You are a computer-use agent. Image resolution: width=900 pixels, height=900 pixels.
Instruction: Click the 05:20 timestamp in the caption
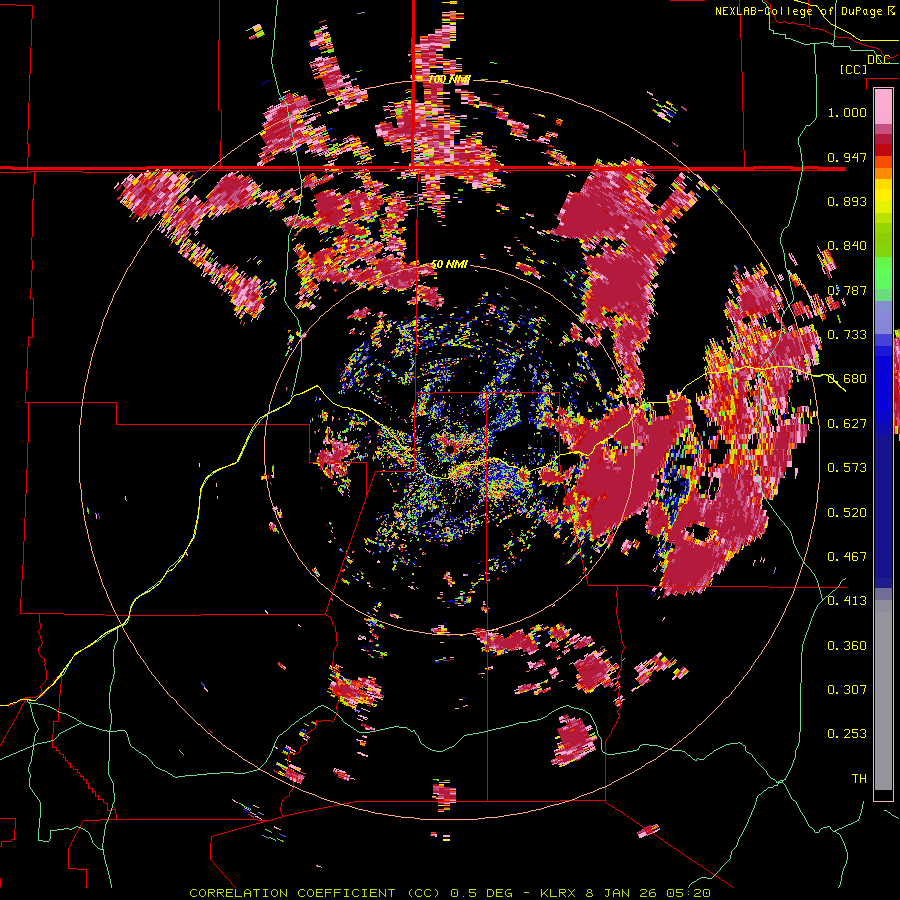click(x=688, y=893)
